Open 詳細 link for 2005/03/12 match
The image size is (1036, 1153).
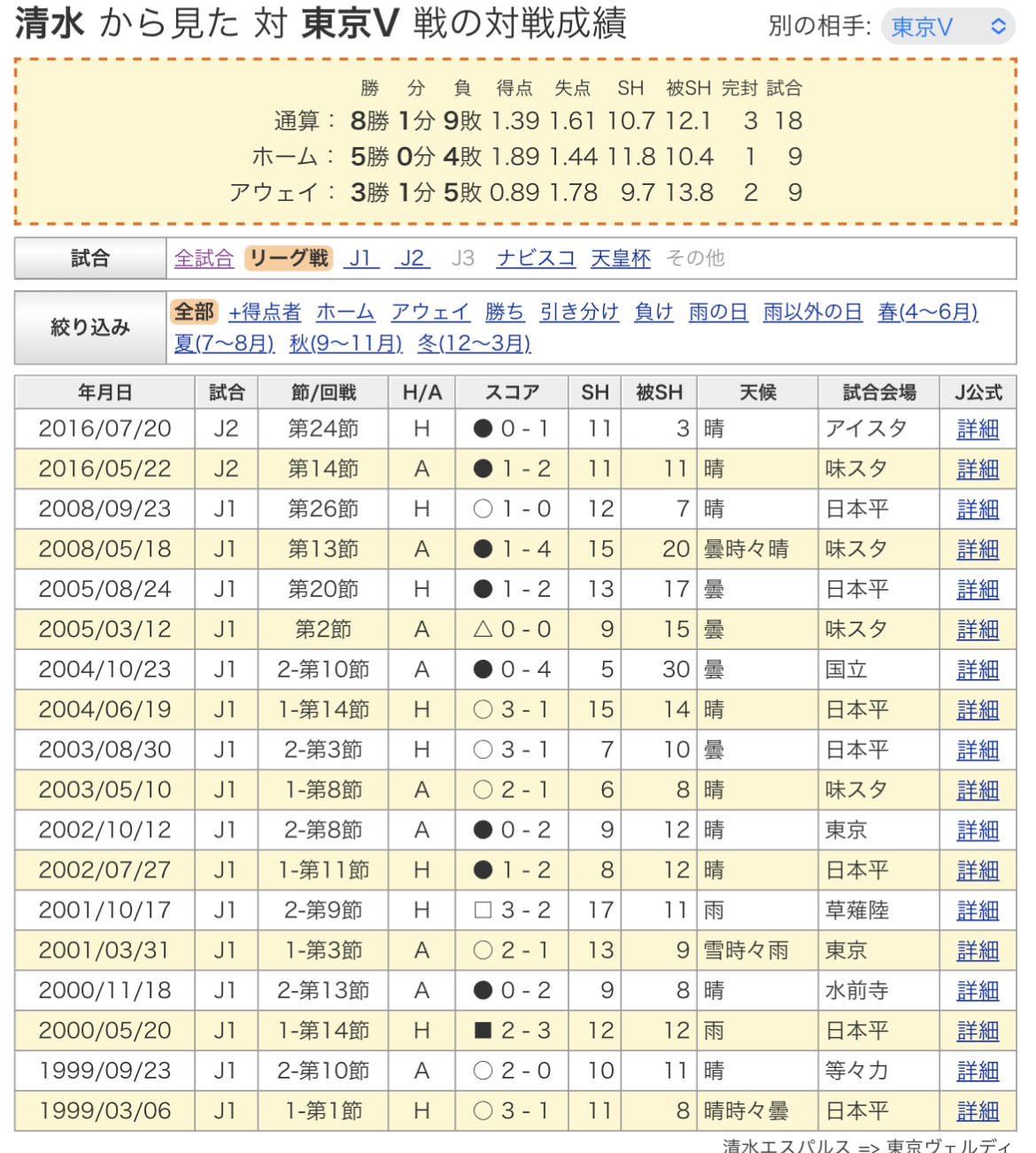[x=978, y=630]
